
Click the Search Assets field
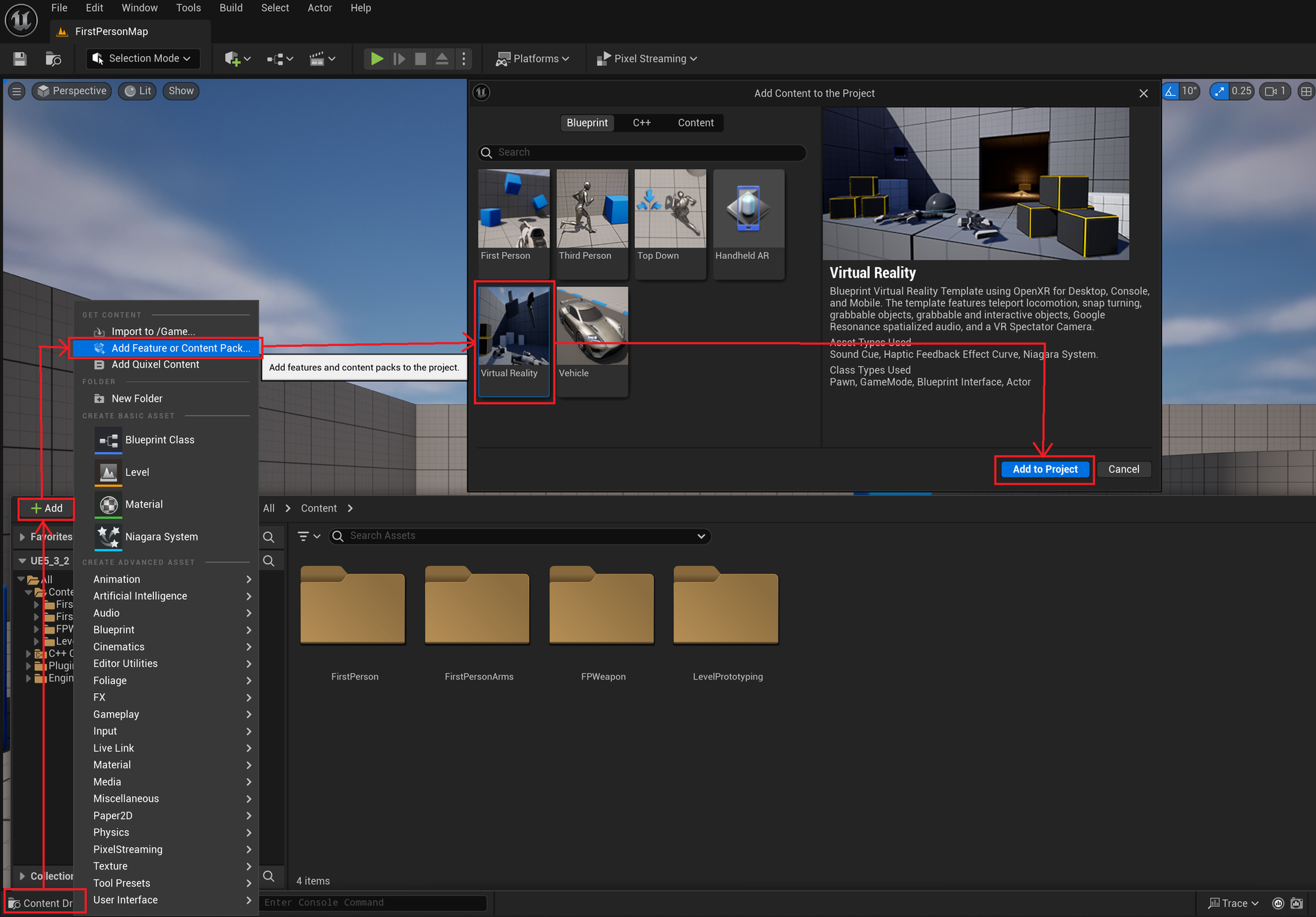pyautogui.click(x=520, y=536)
